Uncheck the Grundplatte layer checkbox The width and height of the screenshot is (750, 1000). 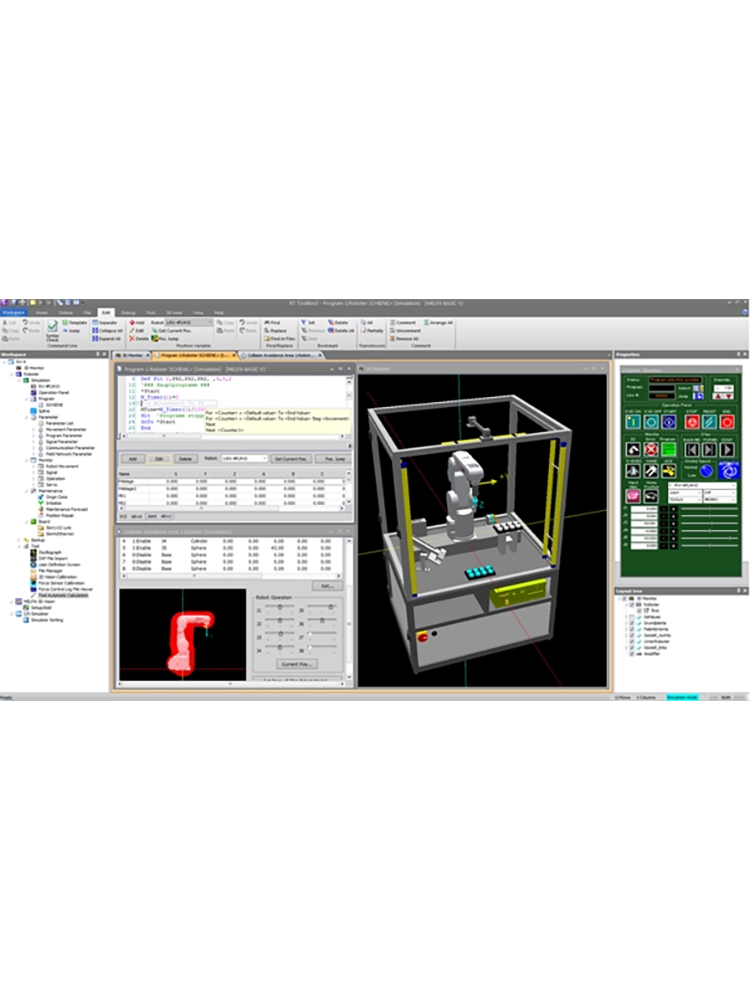click(632, 624)
